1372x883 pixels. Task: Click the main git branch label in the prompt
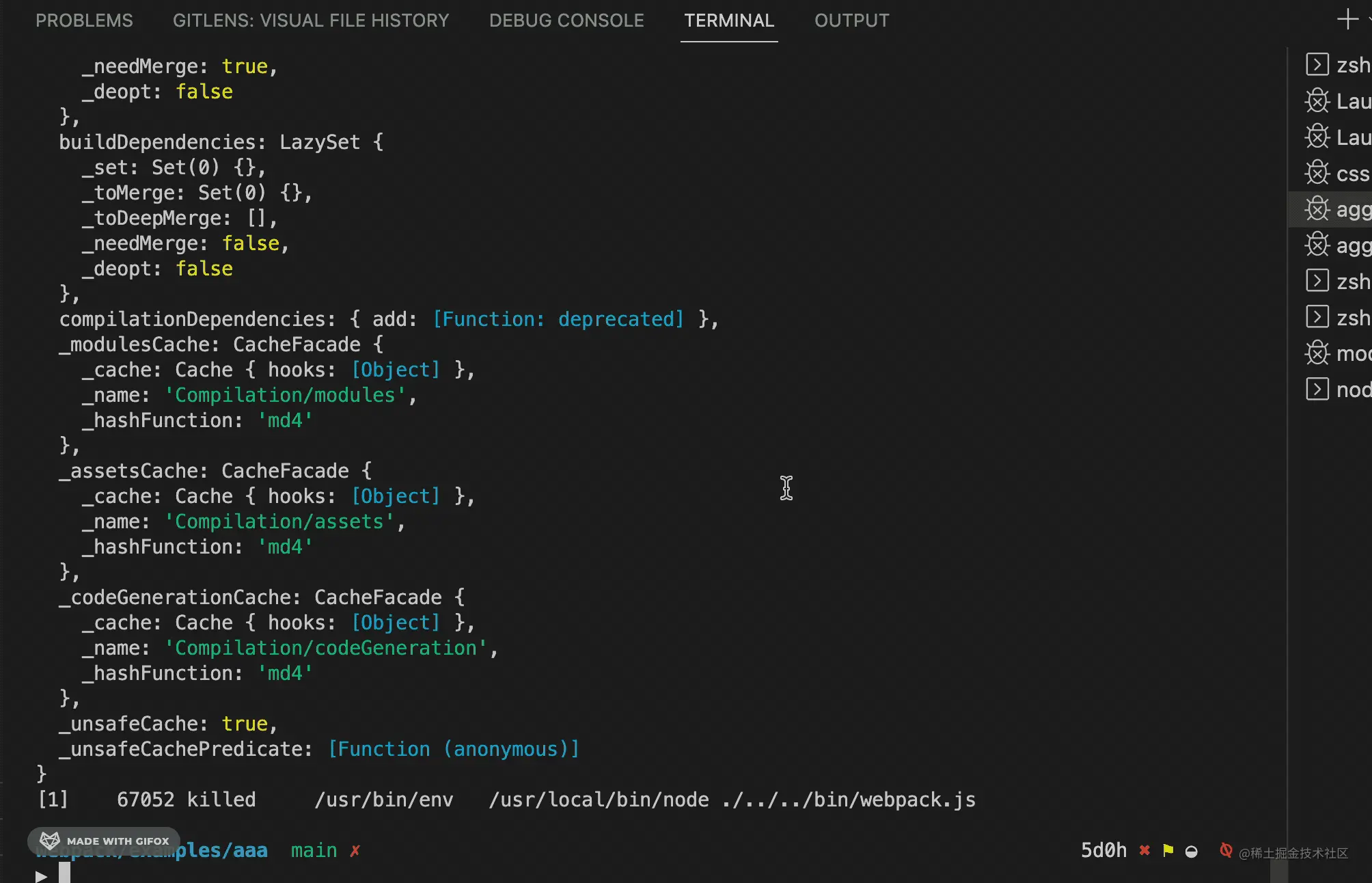314,851
